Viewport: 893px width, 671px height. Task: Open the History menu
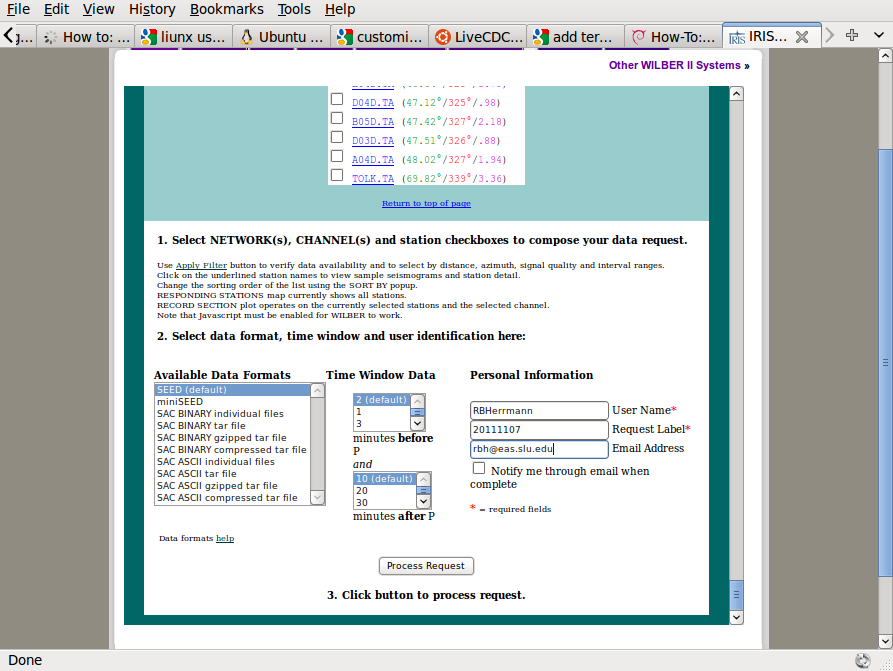click(152, 9)
